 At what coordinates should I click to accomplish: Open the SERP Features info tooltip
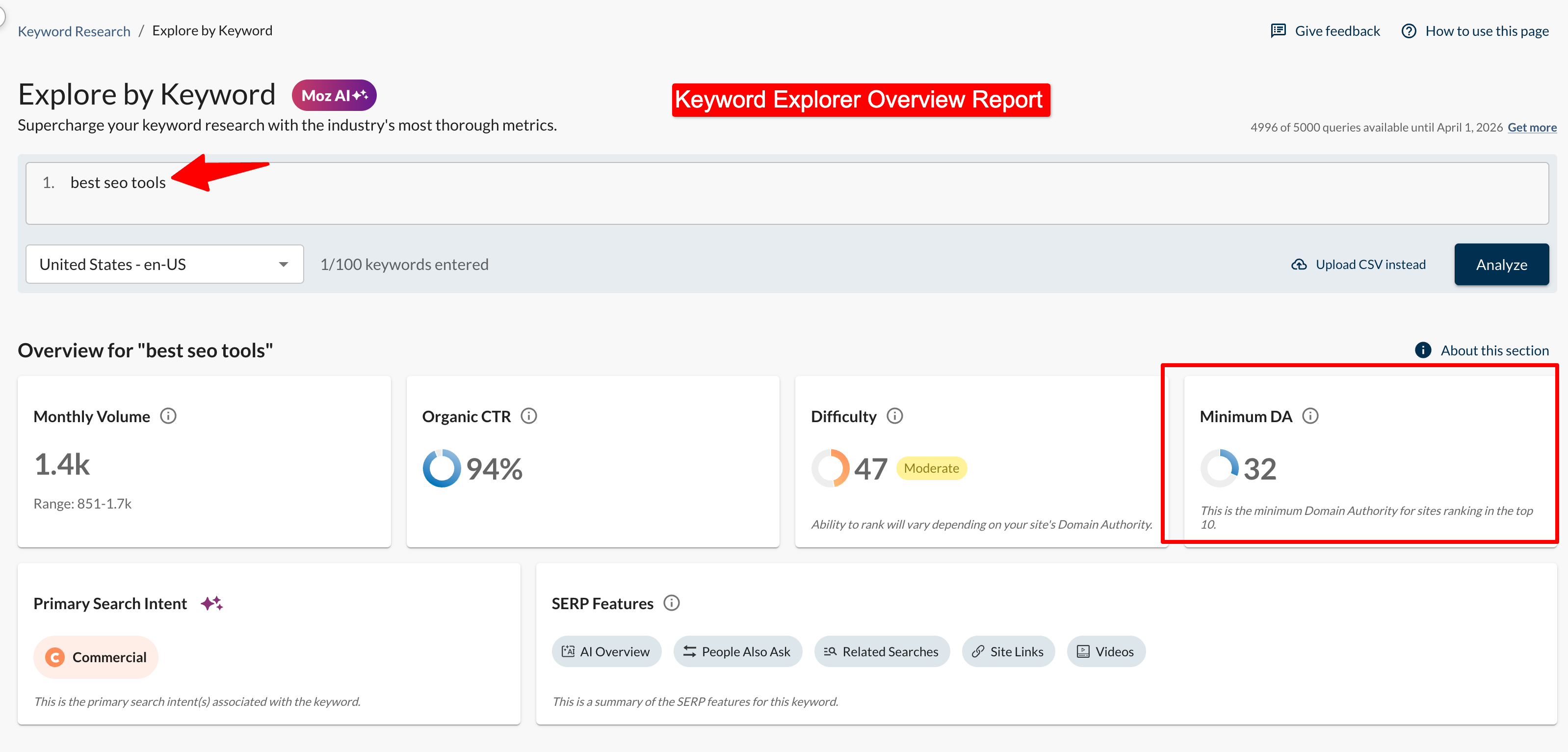(x=672, y=603)
